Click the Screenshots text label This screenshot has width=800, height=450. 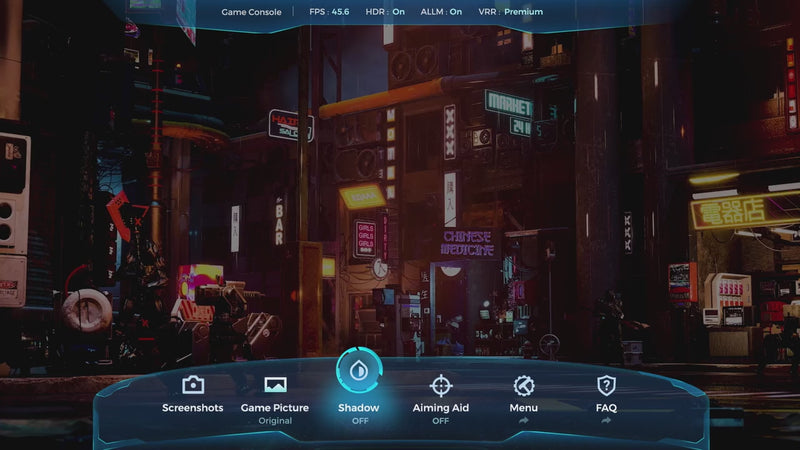pos(193,408)
